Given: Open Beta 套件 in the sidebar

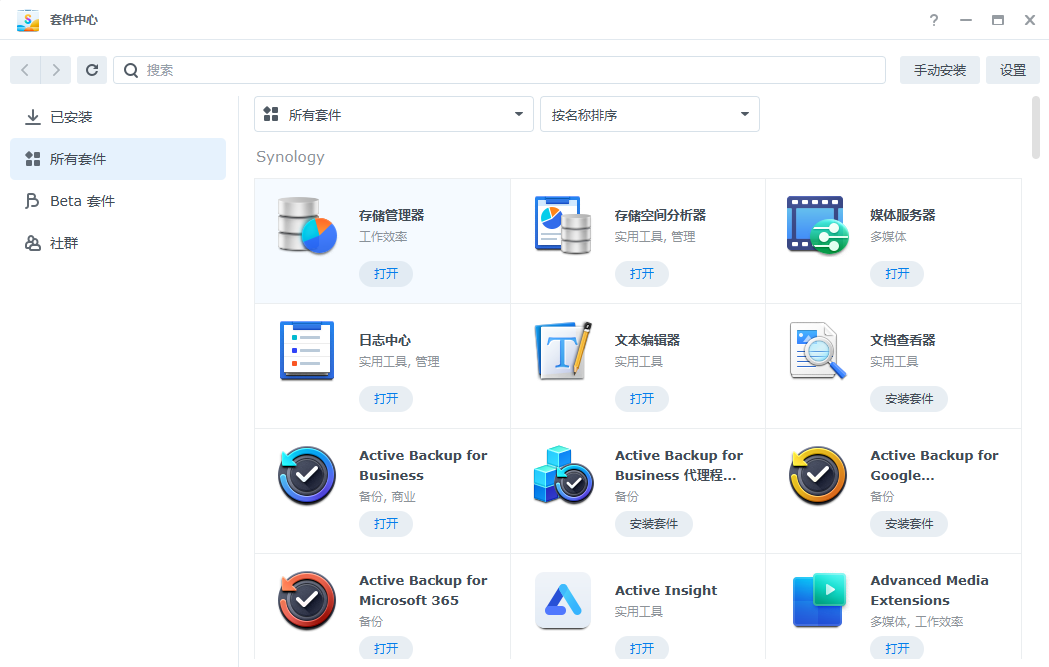Looking at the screenshot, I should click(x=118, y=201).
